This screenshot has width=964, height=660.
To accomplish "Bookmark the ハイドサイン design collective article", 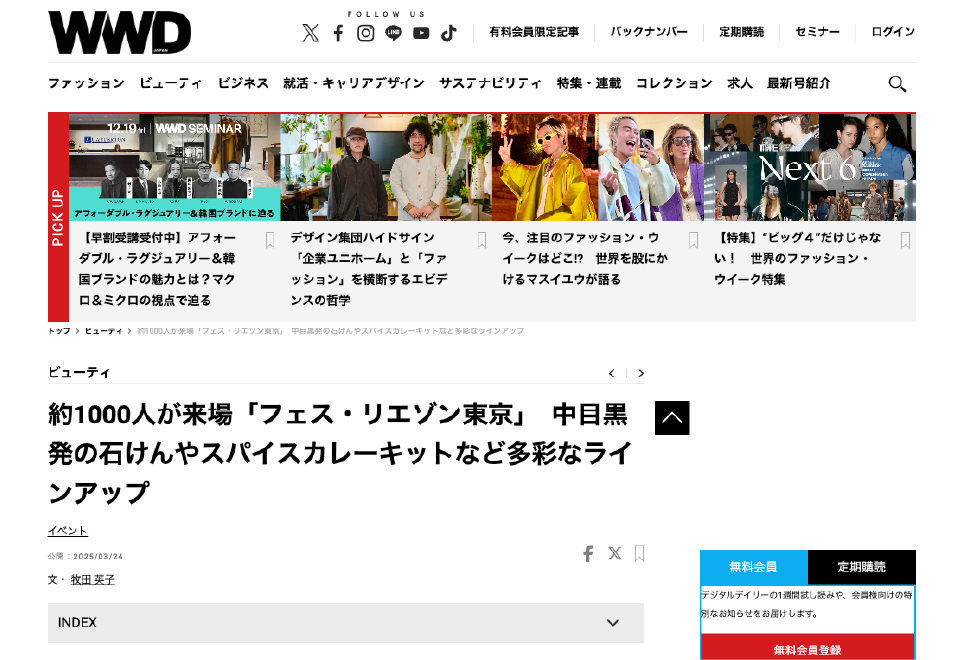I will (x=480, y=240).
